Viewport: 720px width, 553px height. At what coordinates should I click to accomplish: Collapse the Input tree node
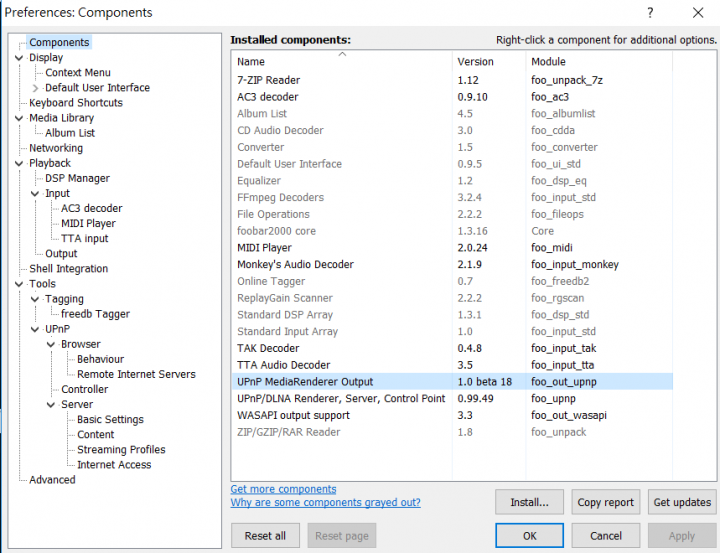35,194
